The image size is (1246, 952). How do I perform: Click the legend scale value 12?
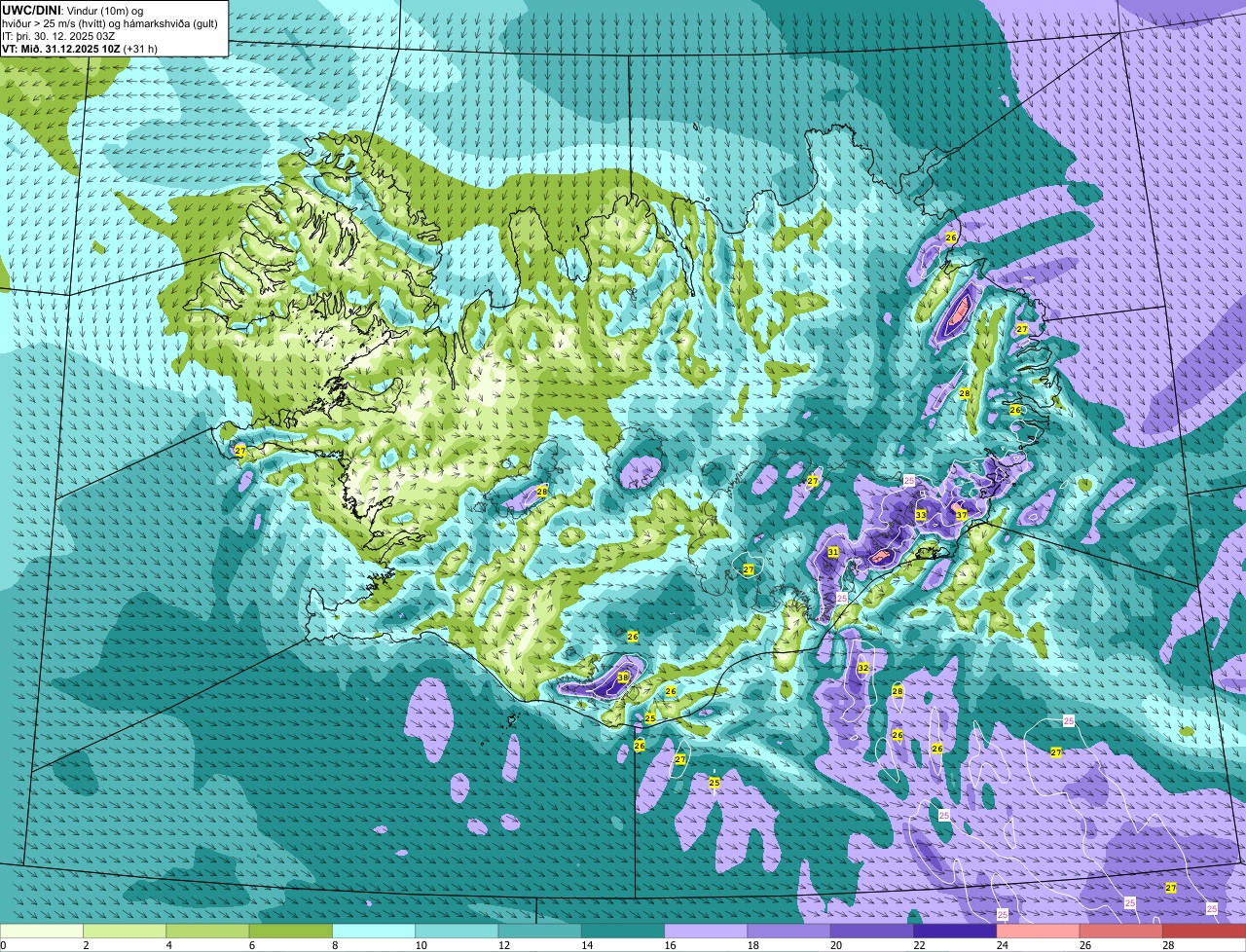click(x=502, y=945)
